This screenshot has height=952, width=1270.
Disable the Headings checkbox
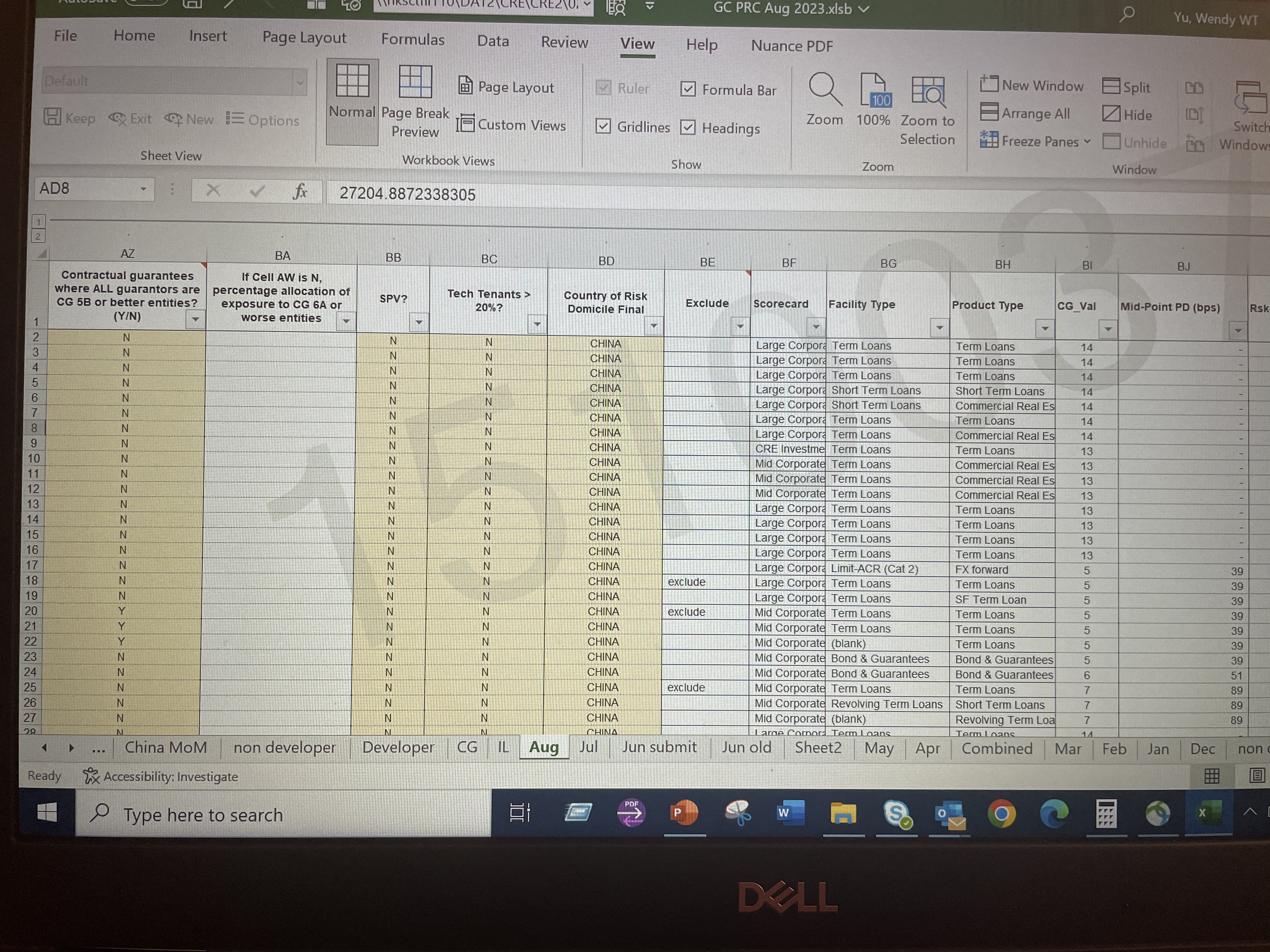688,127
